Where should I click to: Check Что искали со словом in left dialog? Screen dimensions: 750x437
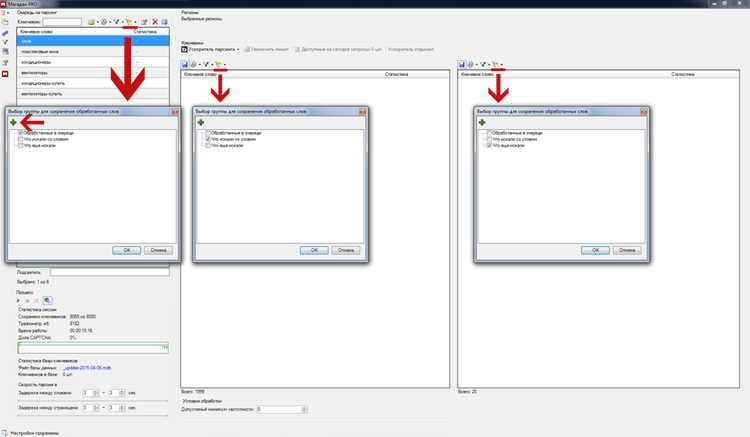[x=21, y=139]
